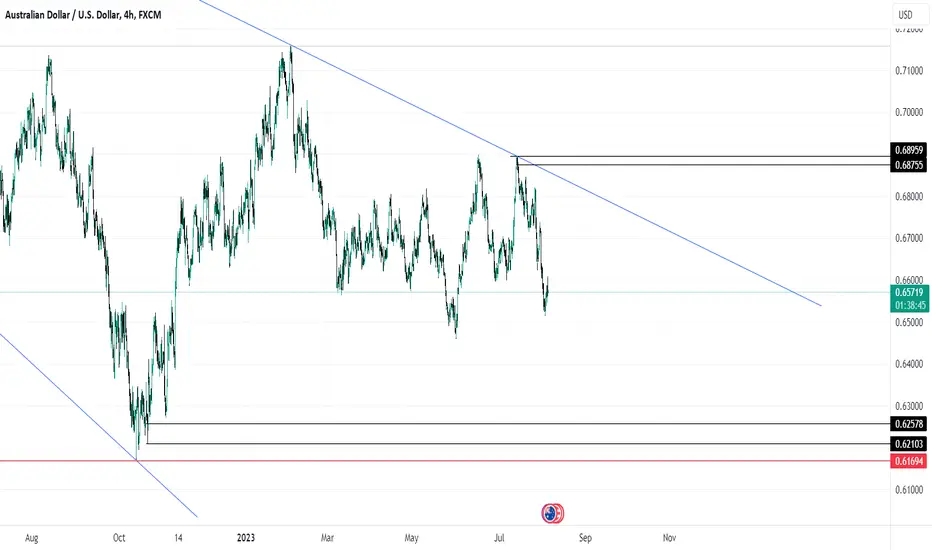Select the black horizontal line at 0.62578
Image resolution: width=932 pixels, height=550 pixels.
[517, 424]
